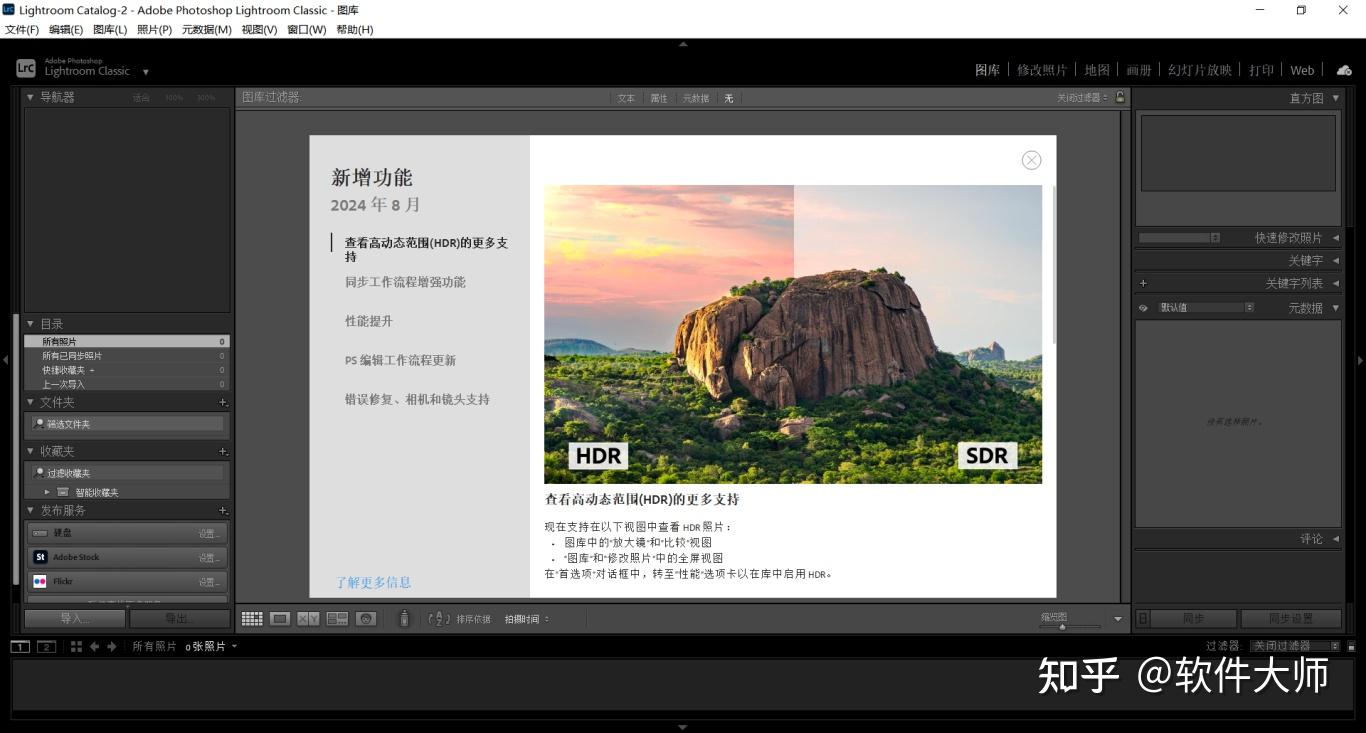Enable the 属性 filter in the library filter bar
The height and width of the screenshot is (733, 1366).
(661, 98)
